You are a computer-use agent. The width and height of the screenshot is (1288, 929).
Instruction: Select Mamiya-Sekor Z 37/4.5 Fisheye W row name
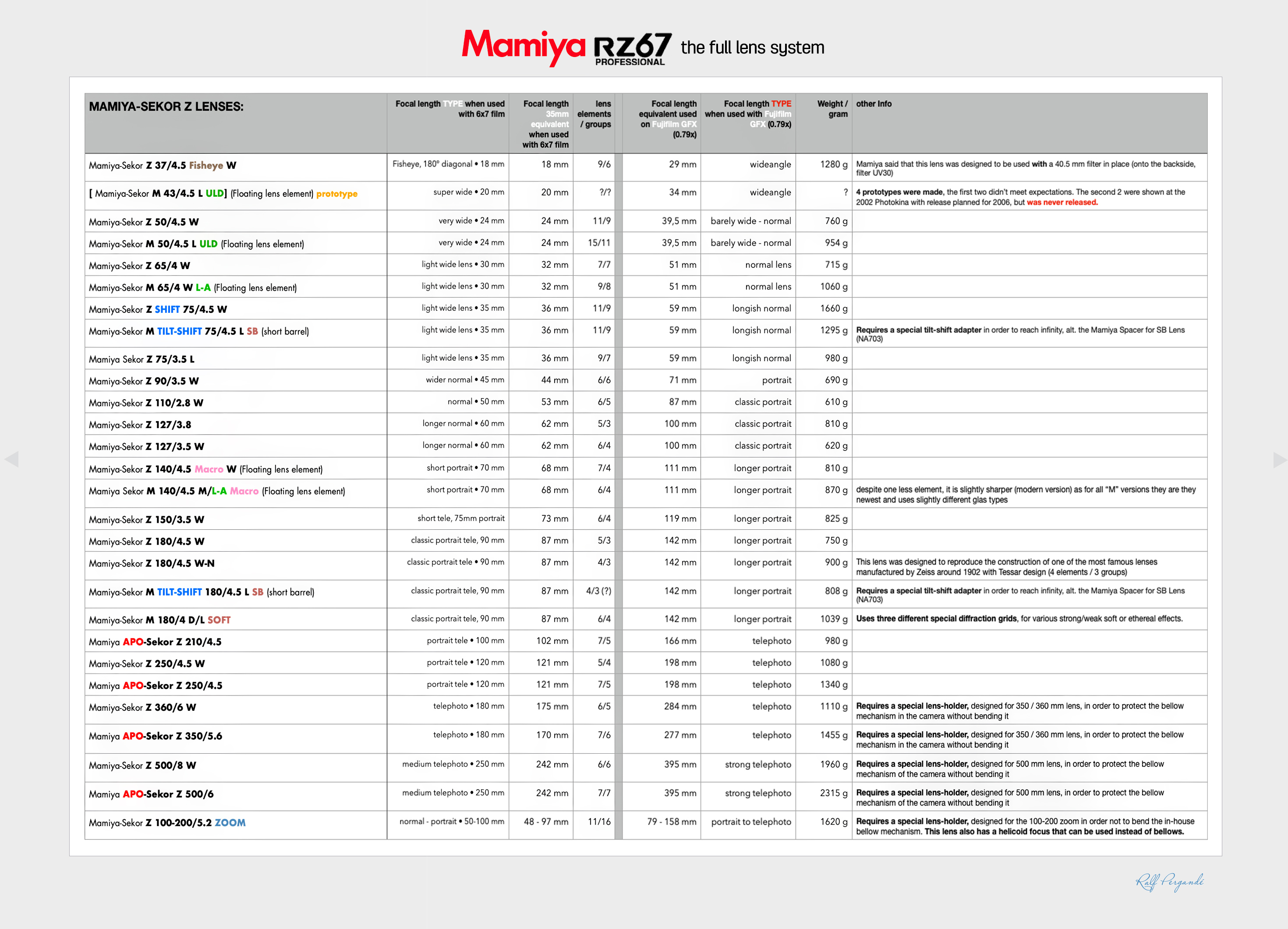163,165
